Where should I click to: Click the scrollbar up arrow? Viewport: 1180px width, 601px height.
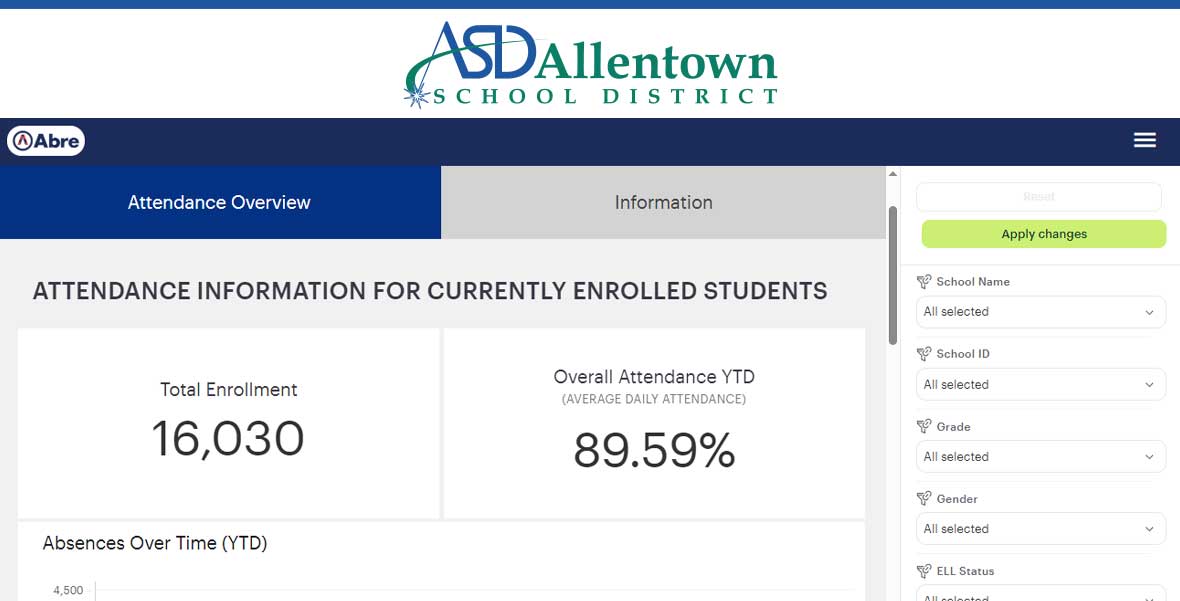pyautogui.click(x=893, y=174)
